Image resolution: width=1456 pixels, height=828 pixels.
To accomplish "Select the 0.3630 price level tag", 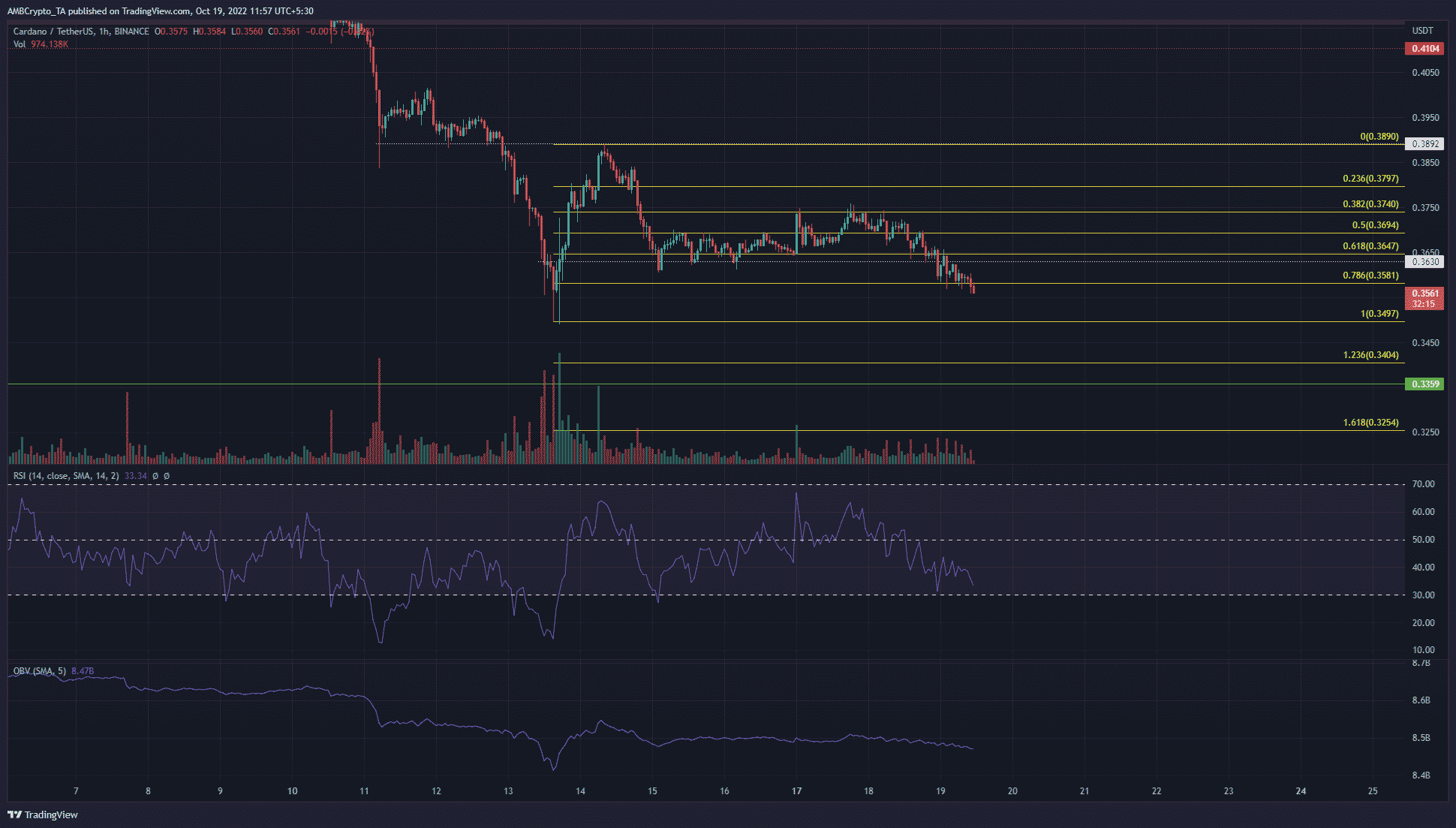I will 1425,262.
